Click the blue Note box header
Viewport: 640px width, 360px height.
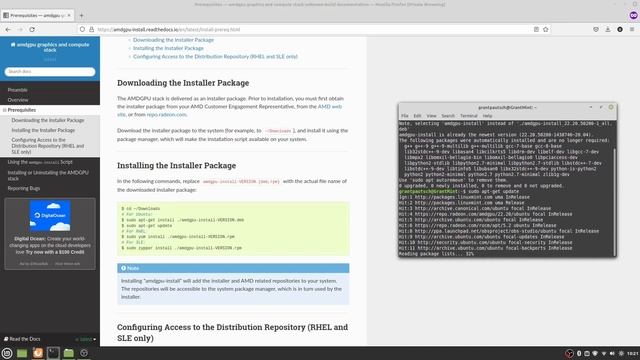tap(233, 268)
